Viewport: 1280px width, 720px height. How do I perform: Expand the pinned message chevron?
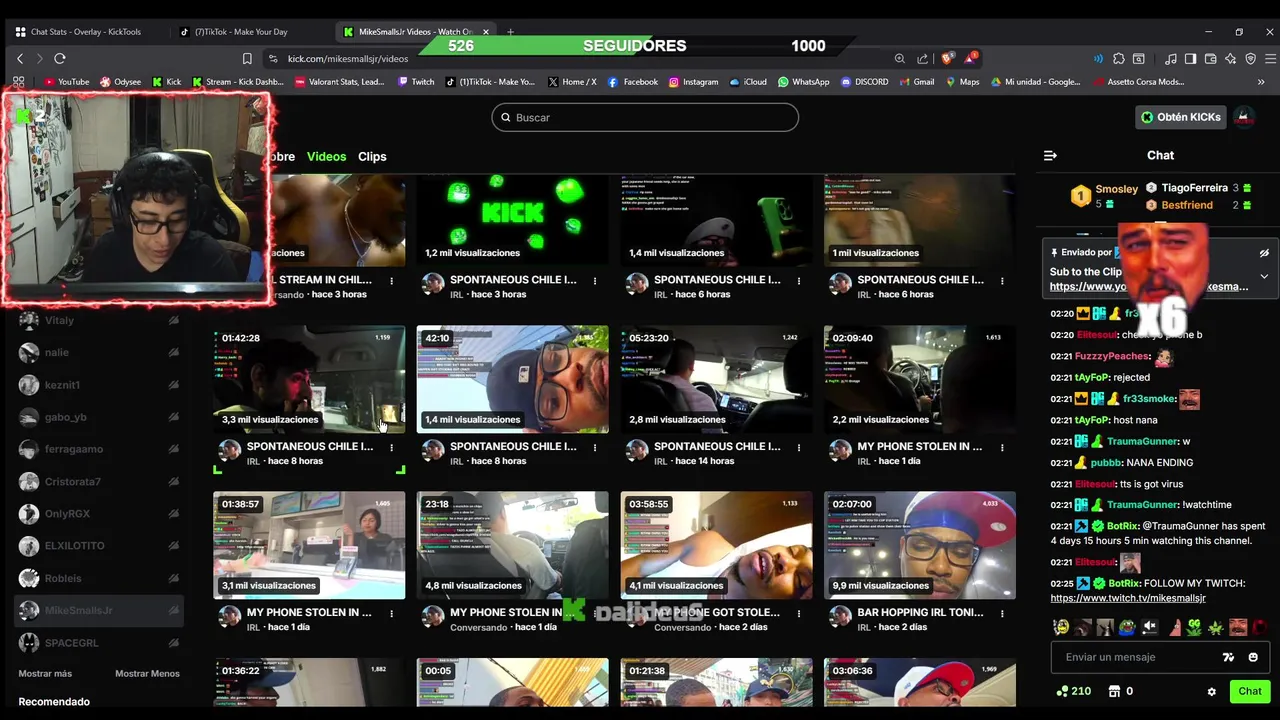[x=1264, y=276]
